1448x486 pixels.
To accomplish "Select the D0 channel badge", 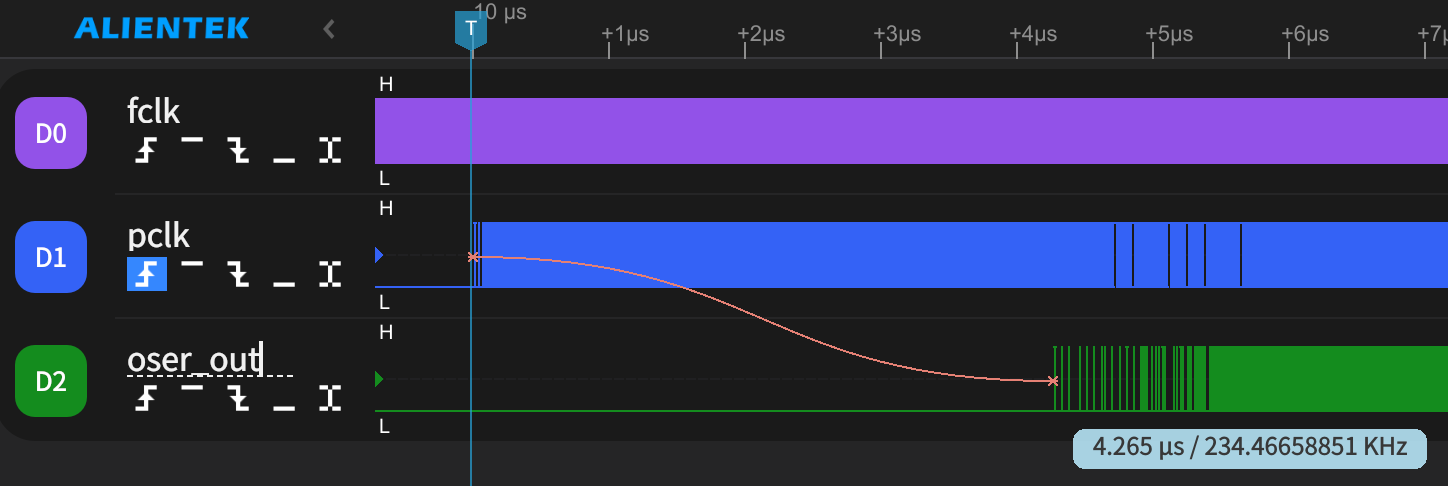I will point(51,133).
